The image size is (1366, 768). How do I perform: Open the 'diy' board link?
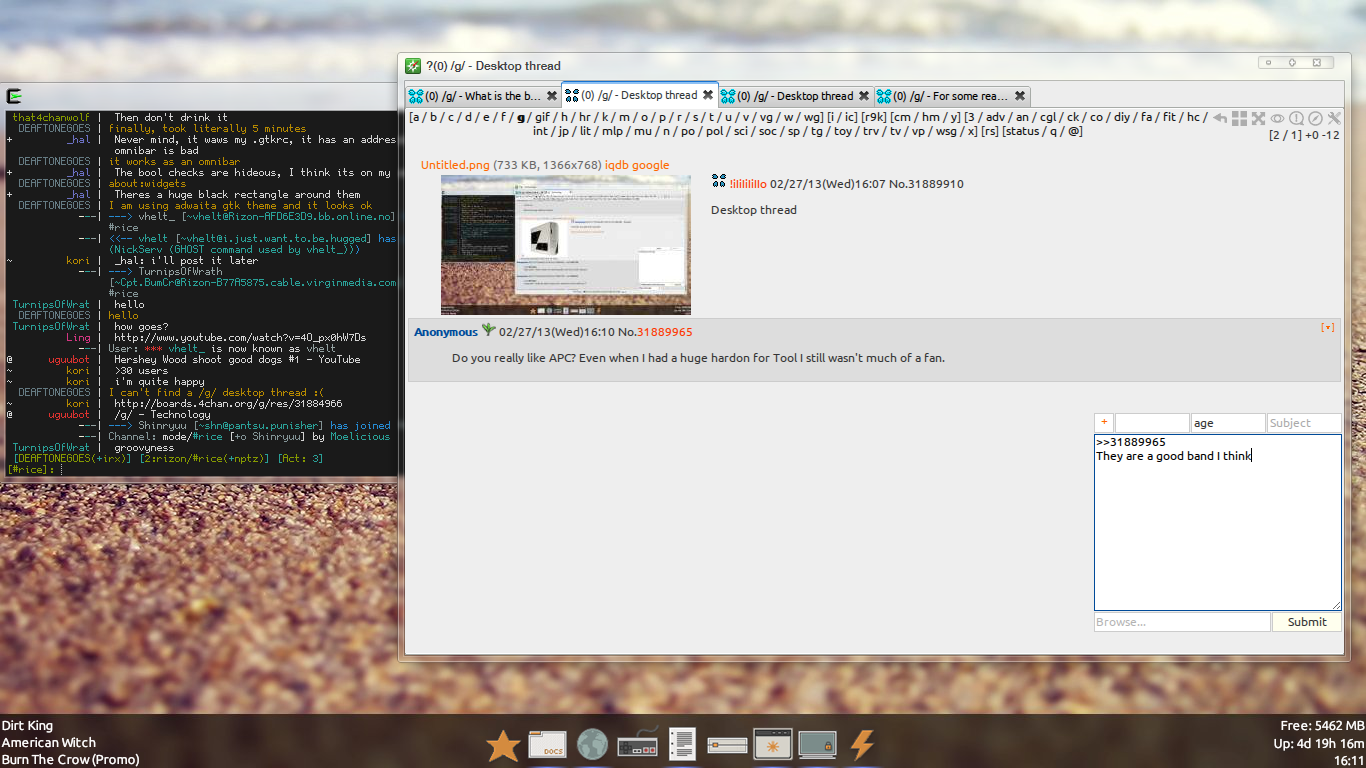click(1122, 117)
